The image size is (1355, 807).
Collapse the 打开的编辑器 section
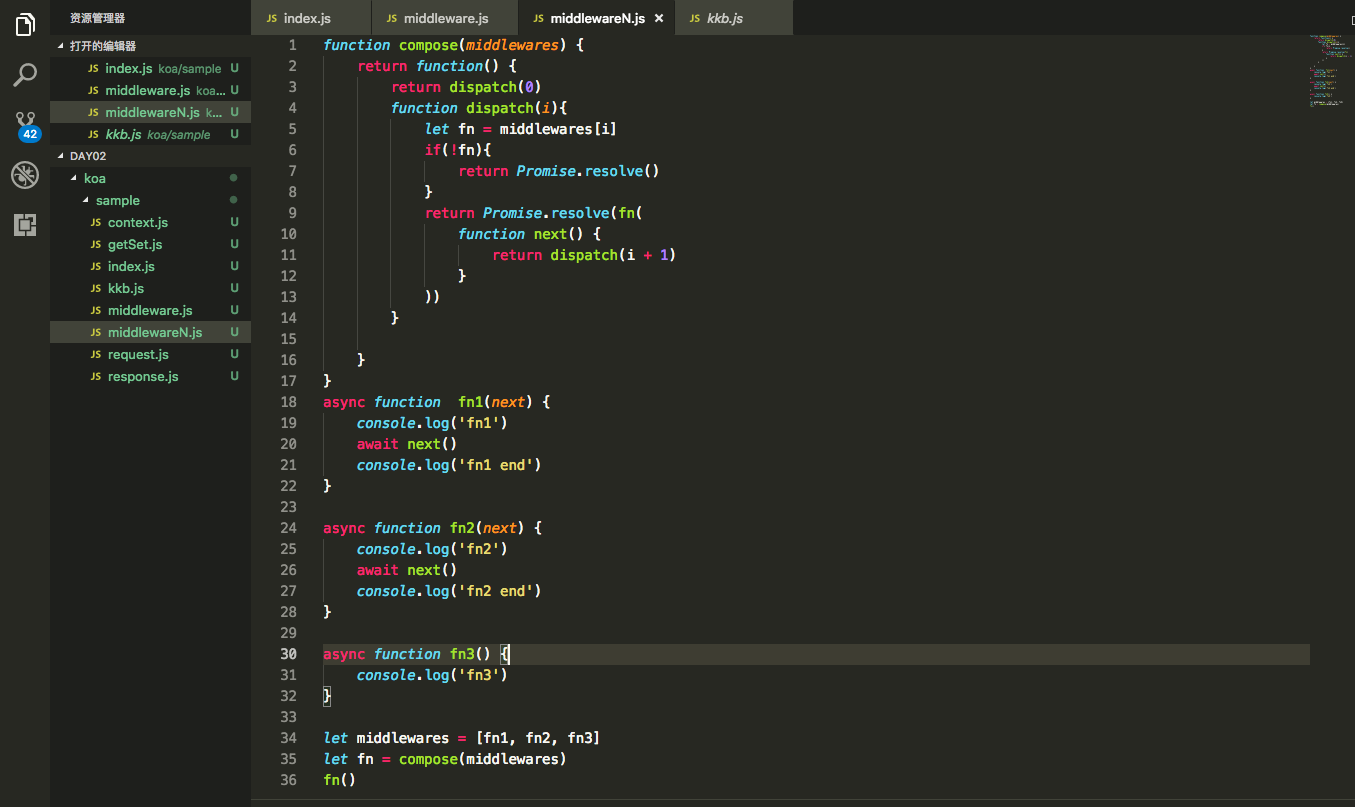coord(150,46)
